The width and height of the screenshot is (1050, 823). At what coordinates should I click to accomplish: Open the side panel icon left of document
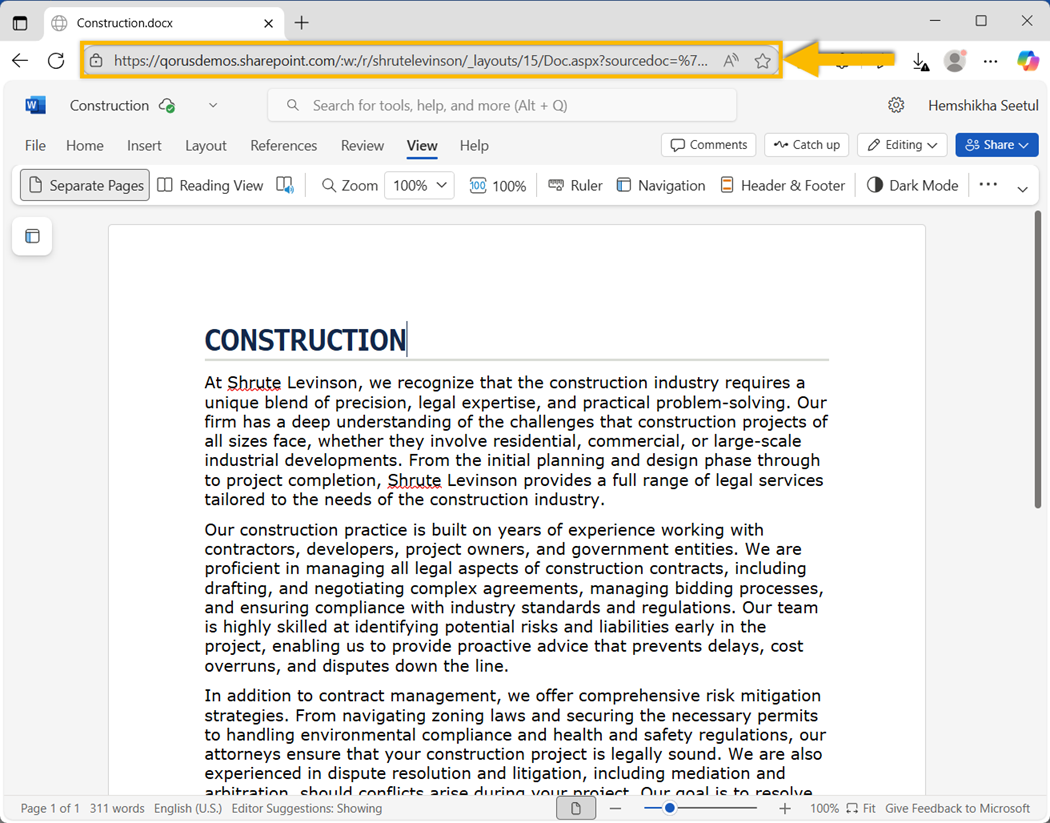(32, 236)
